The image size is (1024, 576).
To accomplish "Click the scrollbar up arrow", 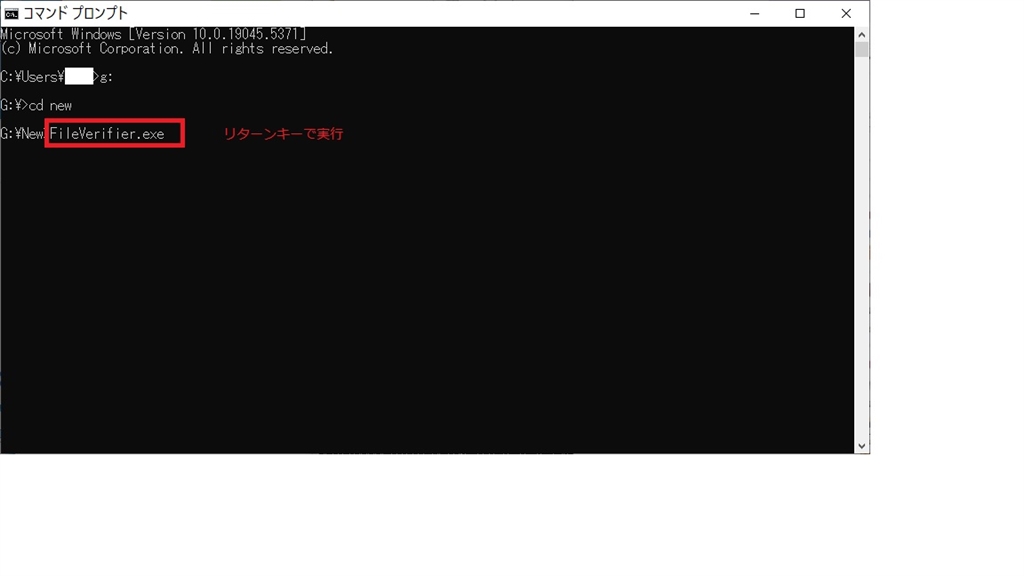I will [x=861, y=35].
